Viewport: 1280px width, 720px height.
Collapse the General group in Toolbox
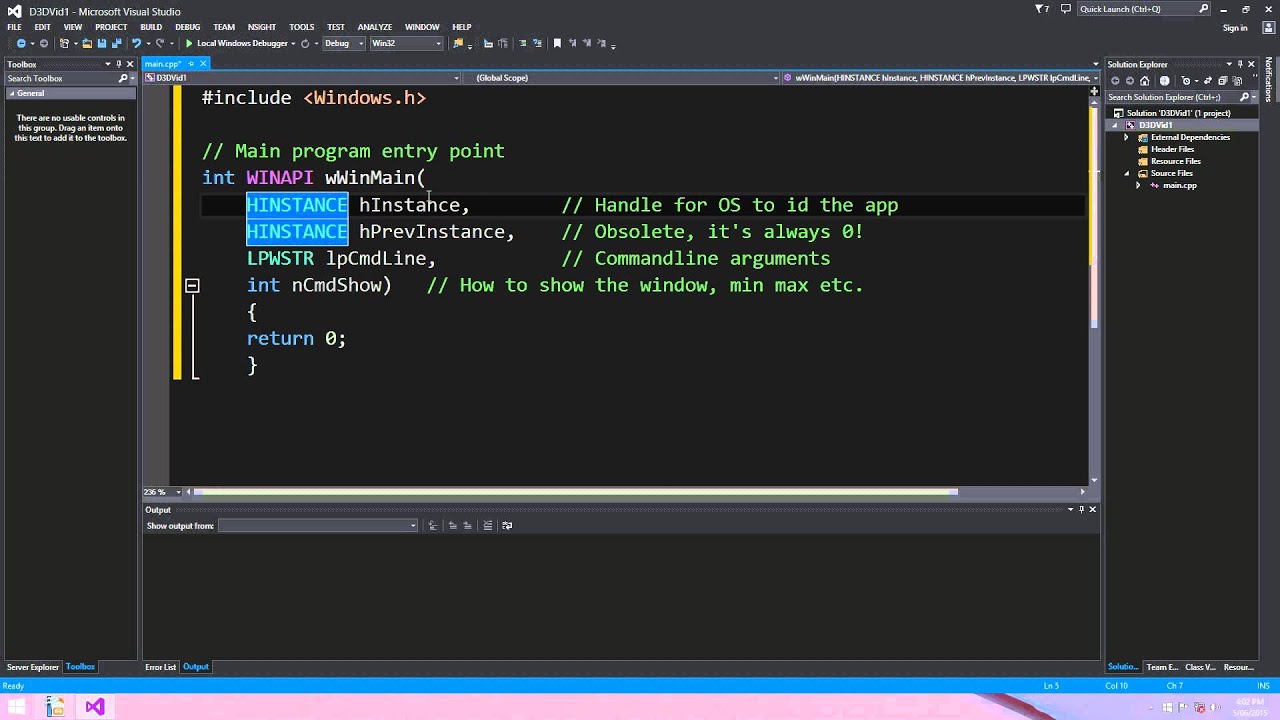[11, 93]
